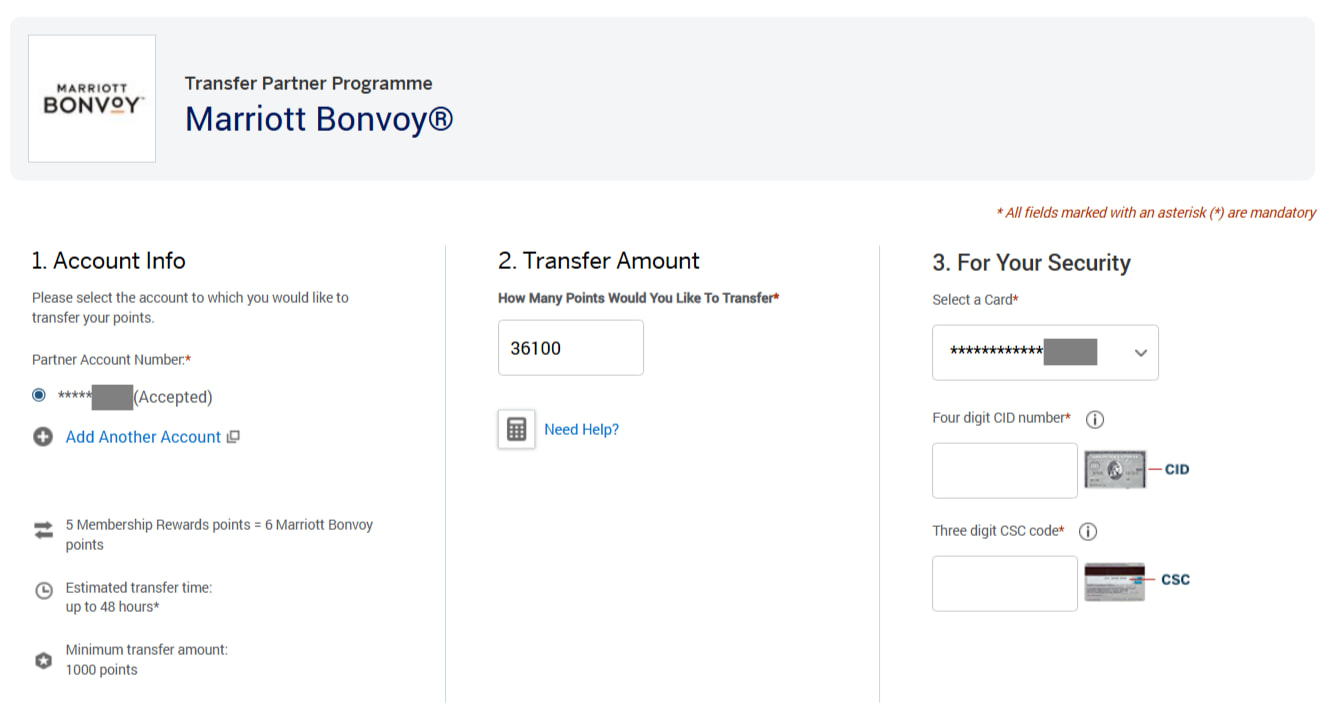Click the plus icon to add another account
This screenshot has width=1326, height=716.
tap(43, 437)
